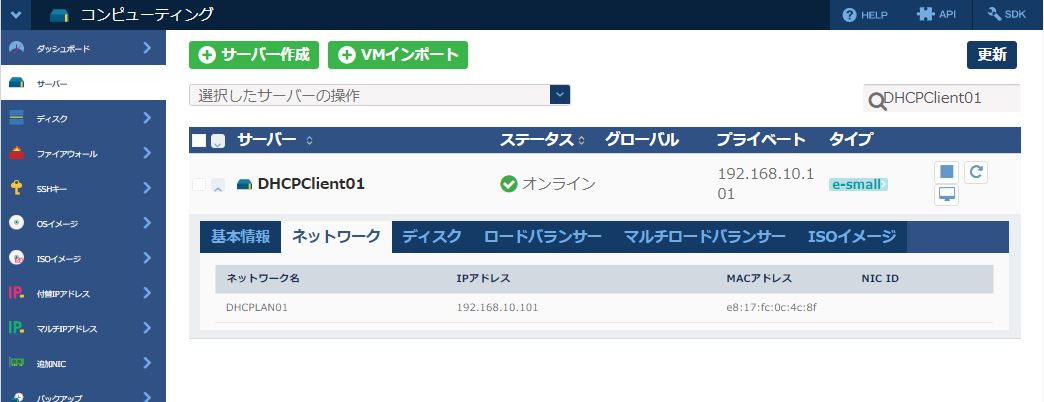The image size is (1044, 402).
Task: Tick the DHCPClient01 row checkbox
Action: pos(198,184)
